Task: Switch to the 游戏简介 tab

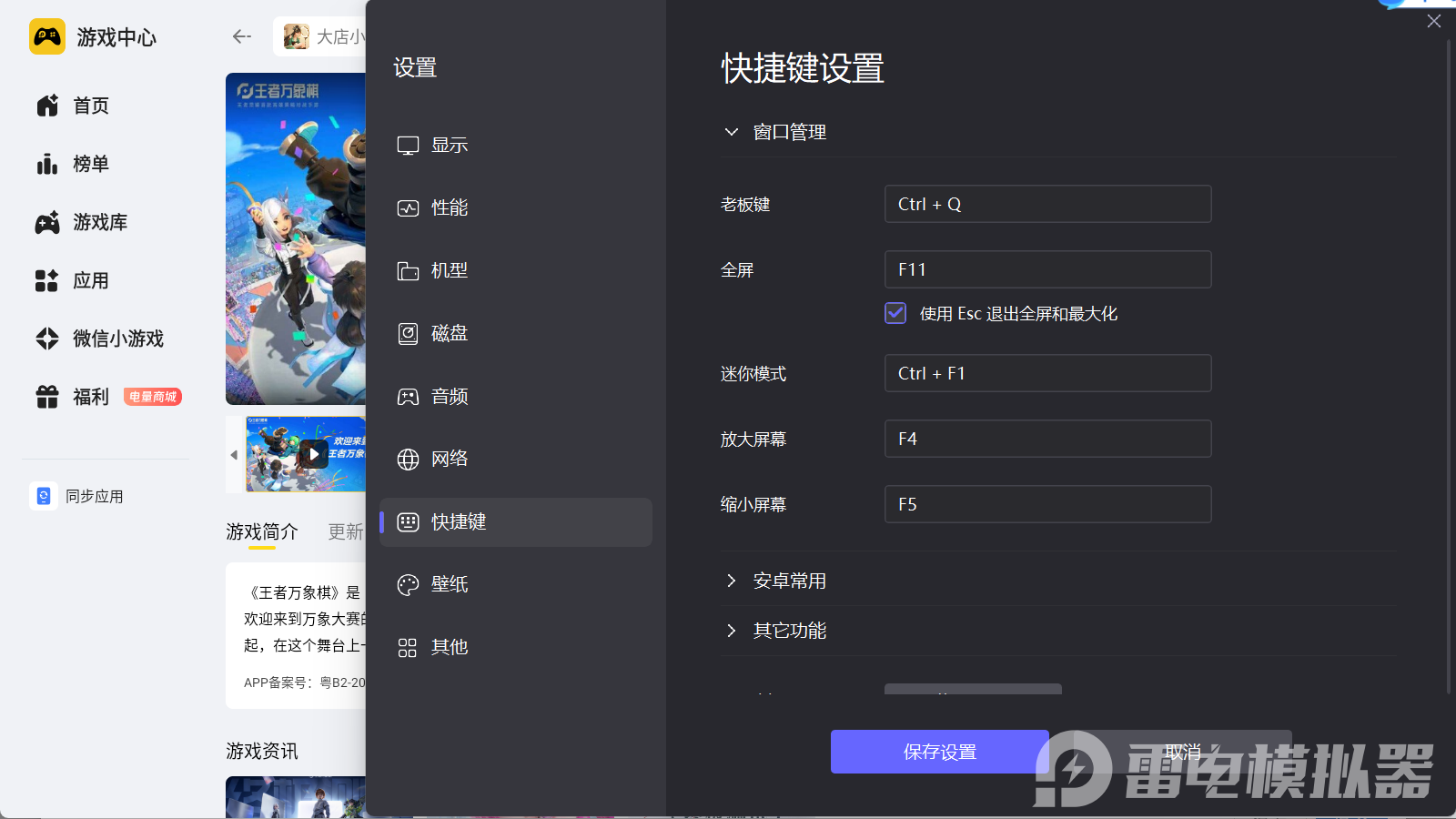Action: 262,531
